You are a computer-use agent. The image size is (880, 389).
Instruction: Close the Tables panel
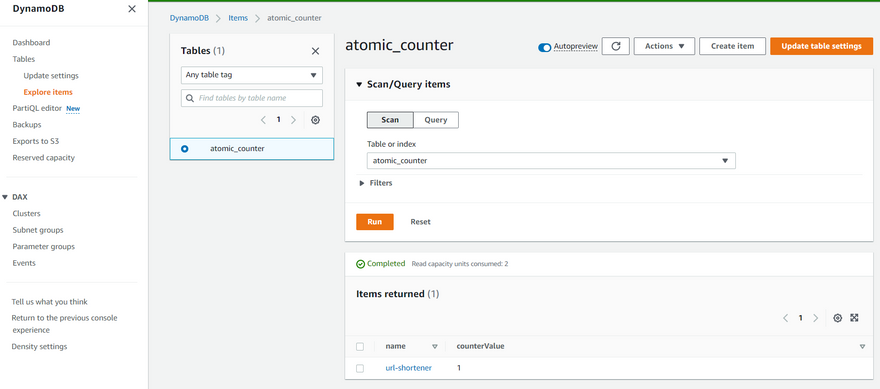(315, 51)
